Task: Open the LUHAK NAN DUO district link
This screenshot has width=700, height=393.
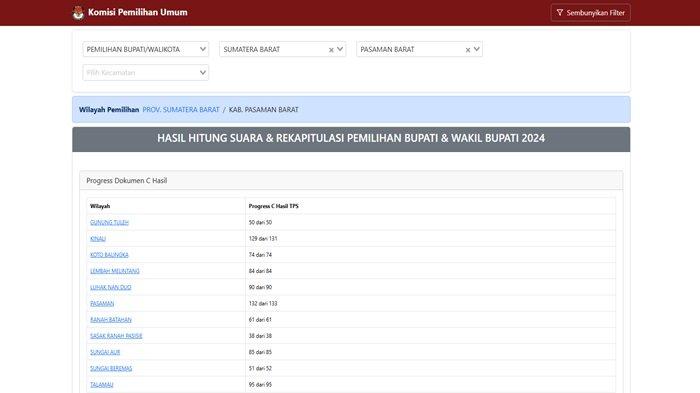Action: (x=111, y=287)
